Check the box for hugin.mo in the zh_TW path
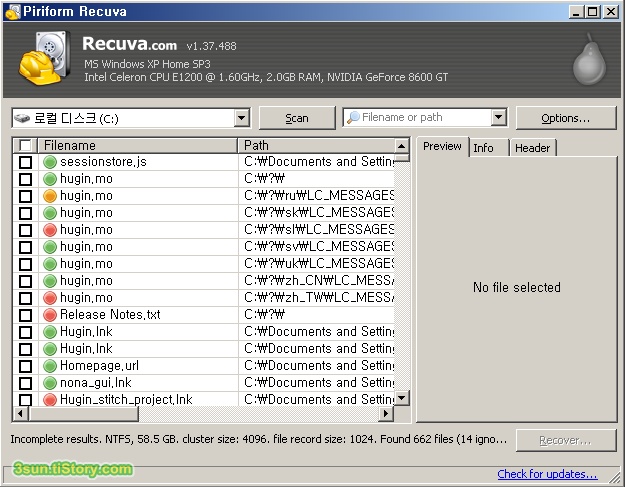The height and width of the screenshot is (487, 625). (x=26, y=298)
